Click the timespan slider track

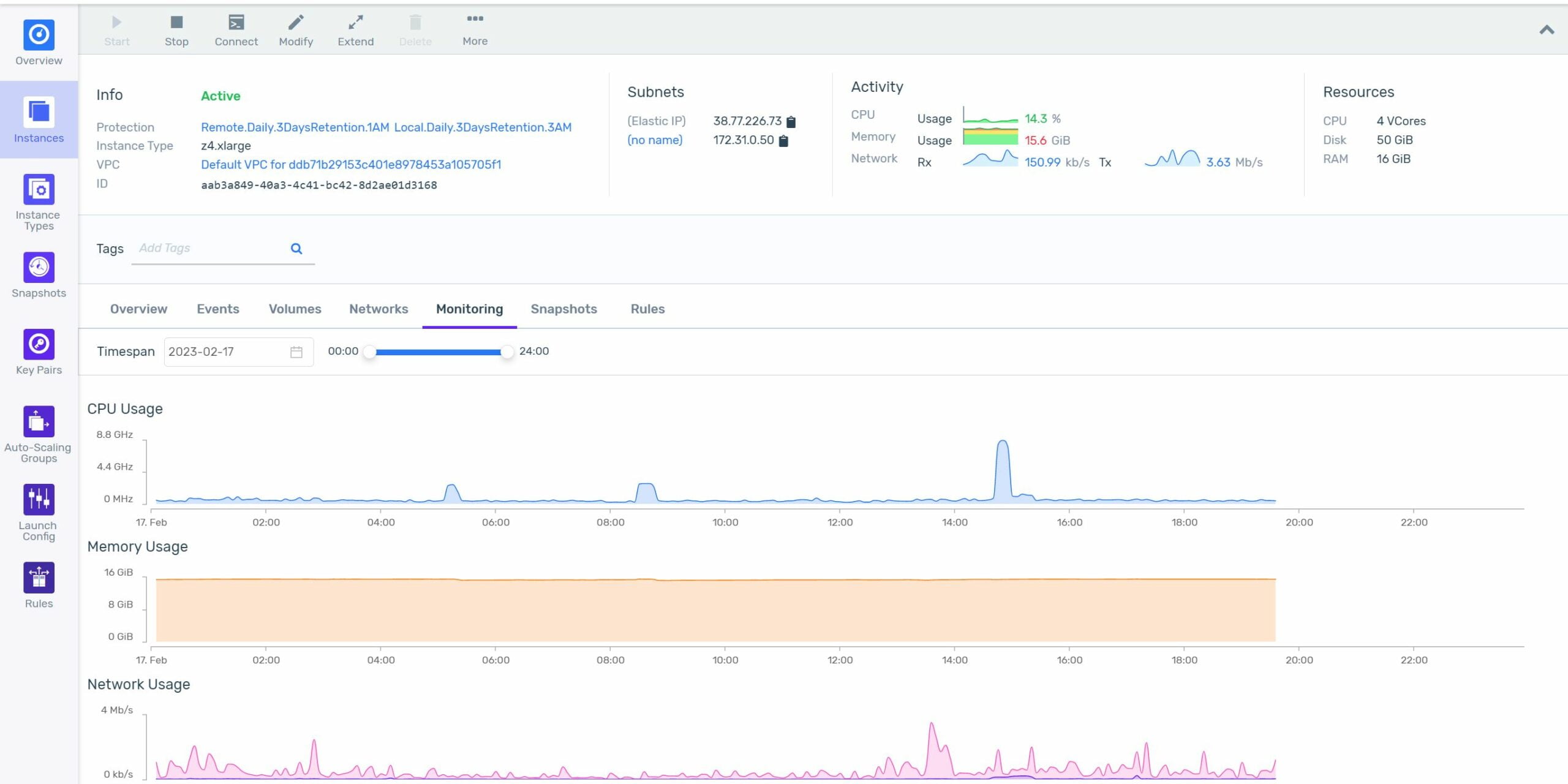438,352
